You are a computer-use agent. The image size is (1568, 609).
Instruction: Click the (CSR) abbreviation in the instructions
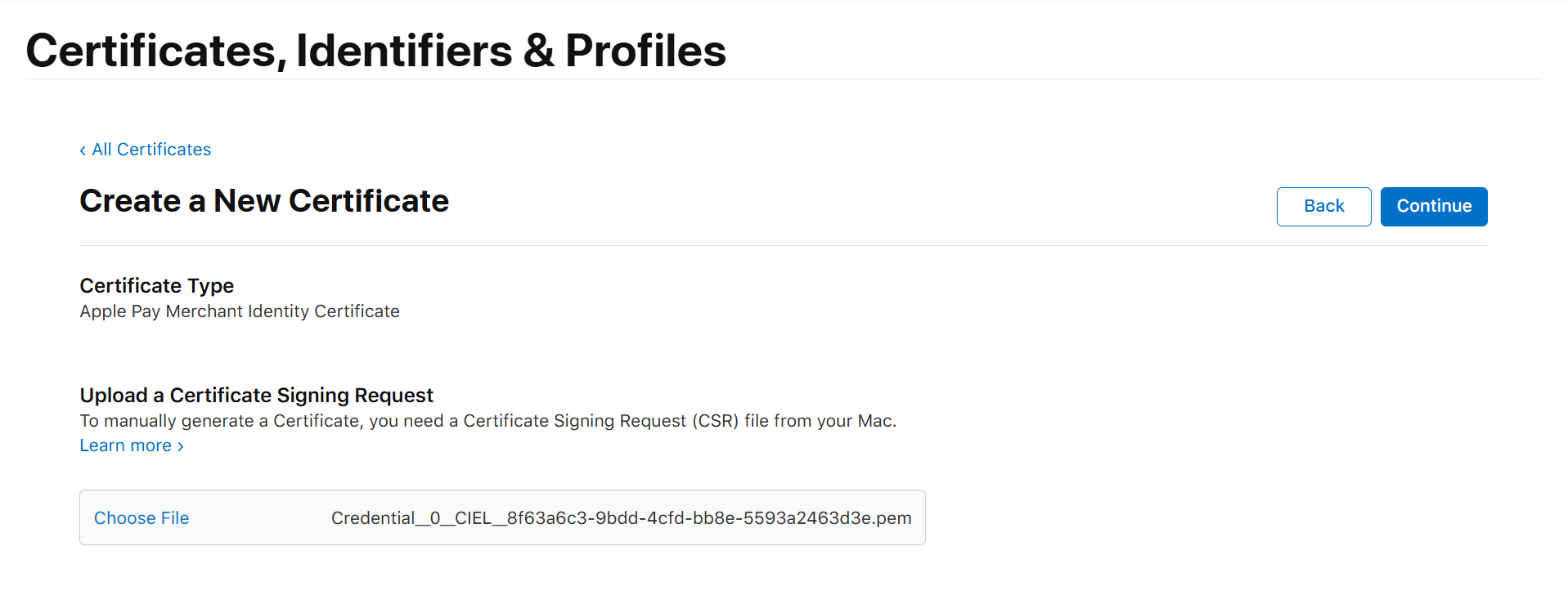tap(715, 421)
